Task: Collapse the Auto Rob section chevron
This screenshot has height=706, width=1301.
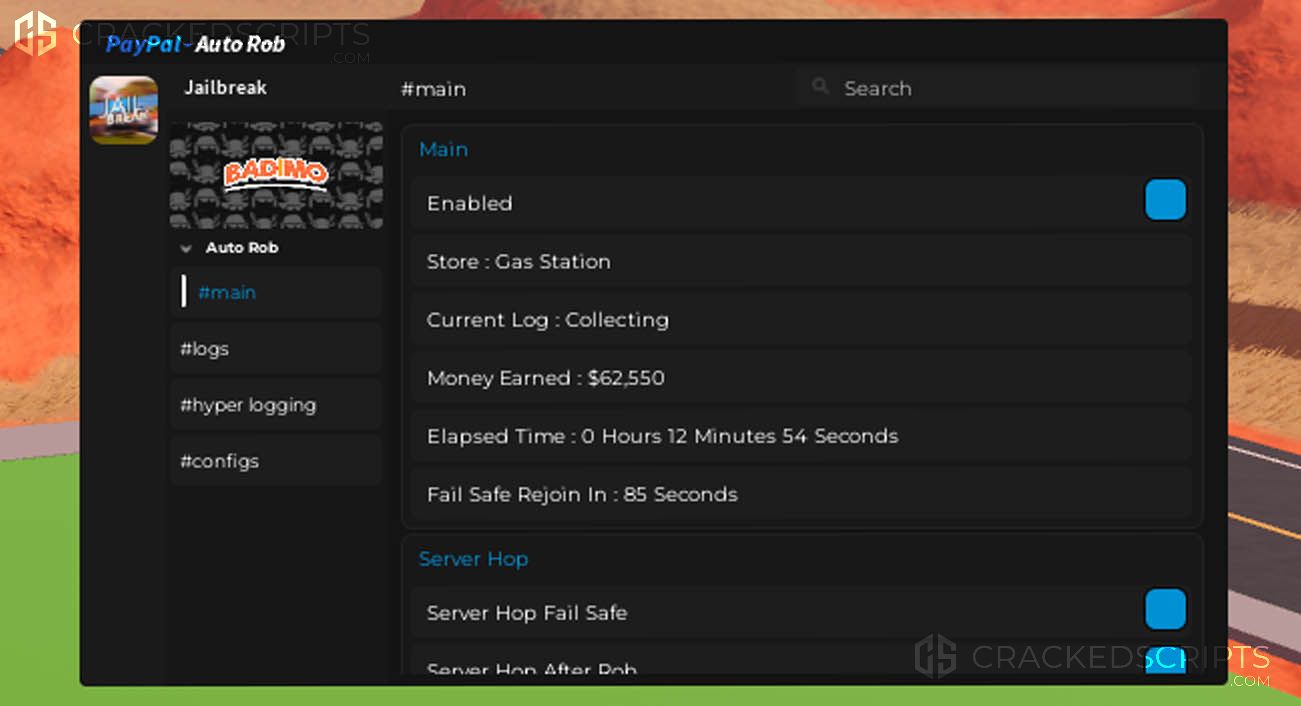Action: point(185,248)
